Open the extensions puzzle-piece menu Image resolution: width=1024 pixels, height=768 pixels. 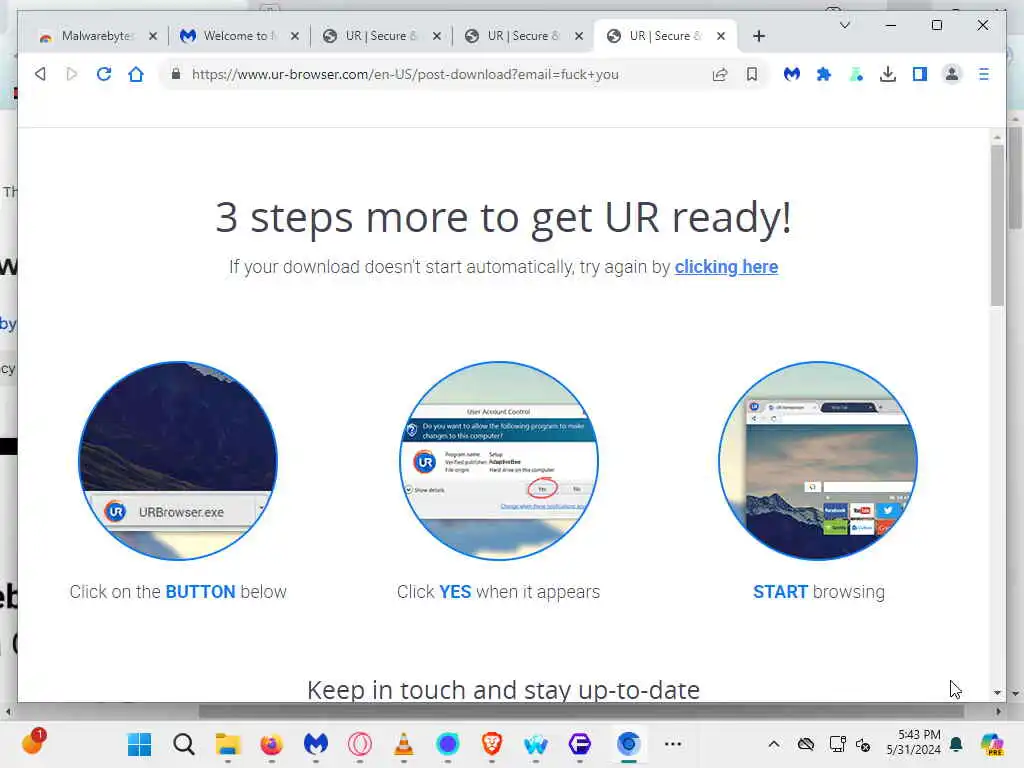click(824, 74)
